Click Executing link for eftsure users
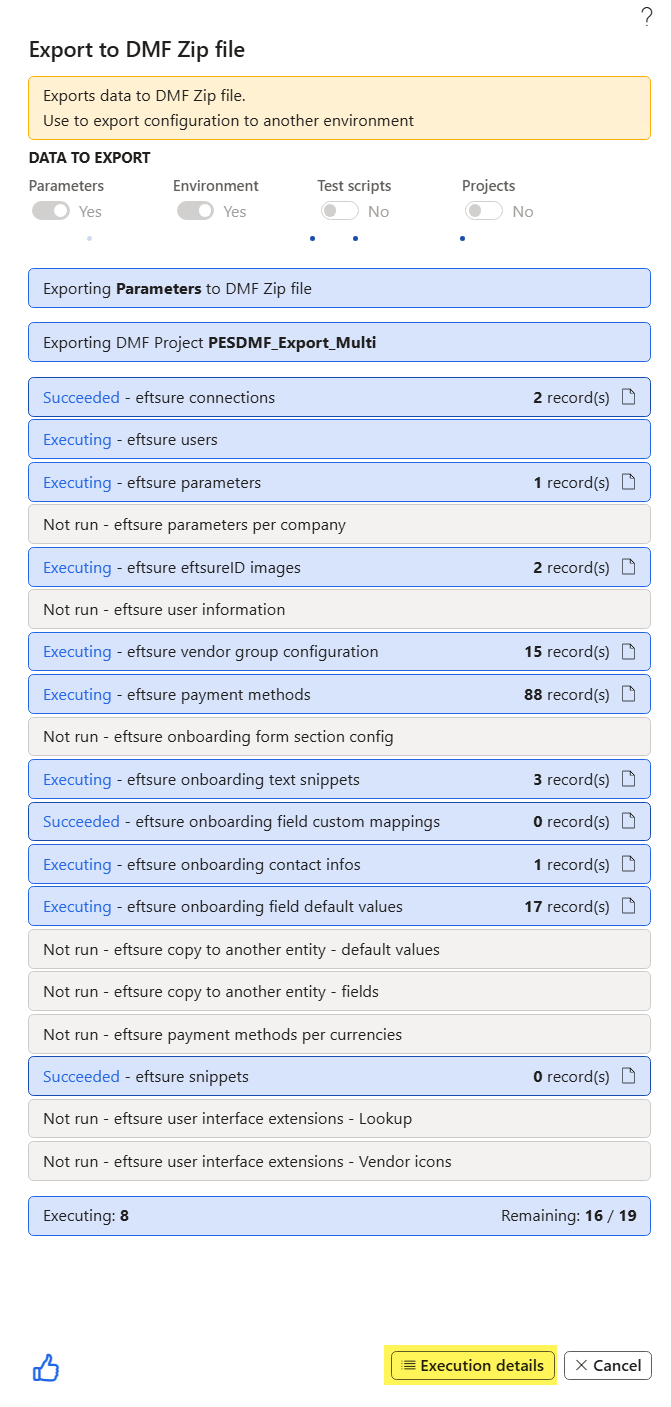The width and height of the screenshot is (671, 1407). (x=77, y=440)
